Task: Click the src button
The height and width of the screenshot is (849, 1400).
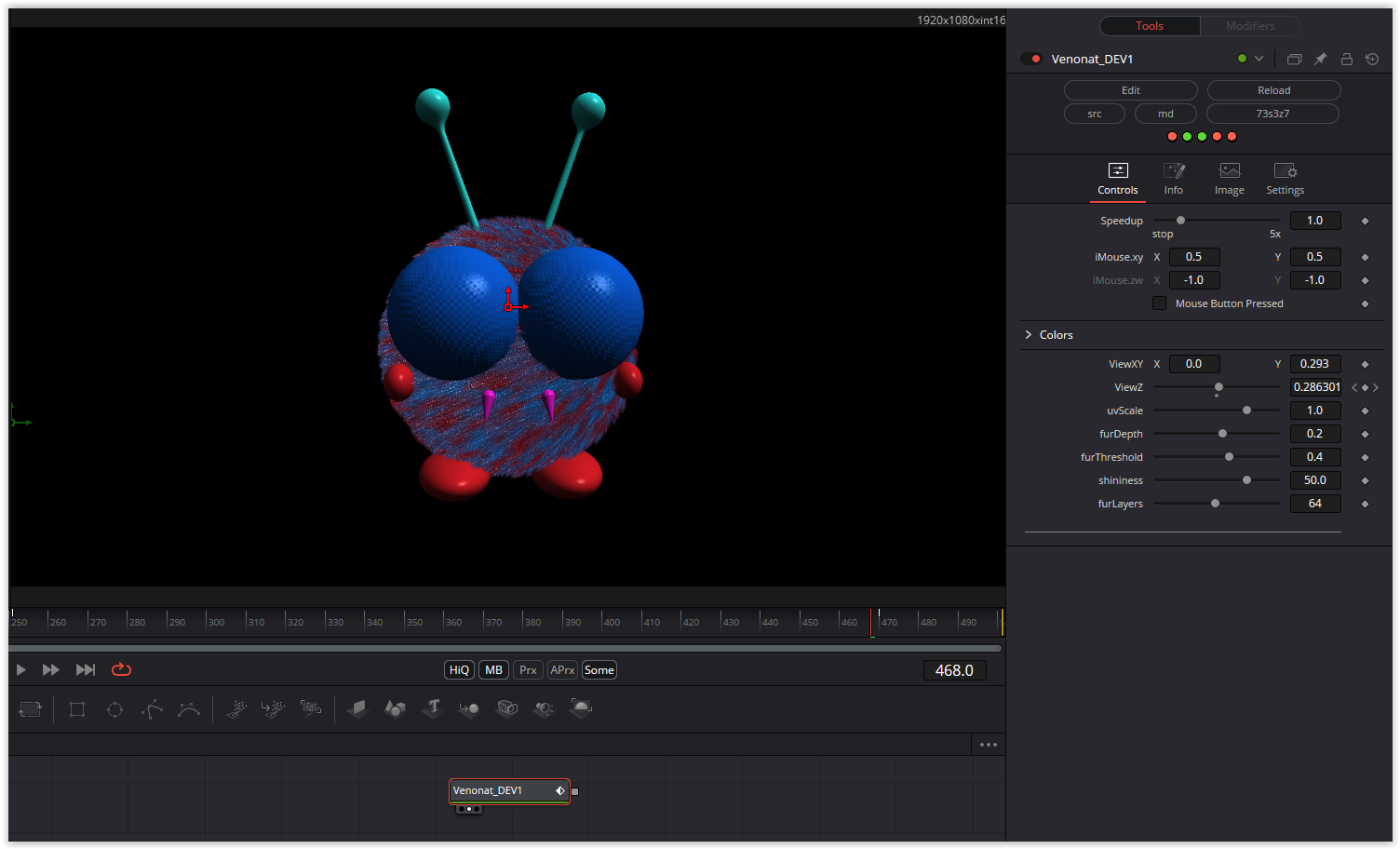Action: point(1095,114)
